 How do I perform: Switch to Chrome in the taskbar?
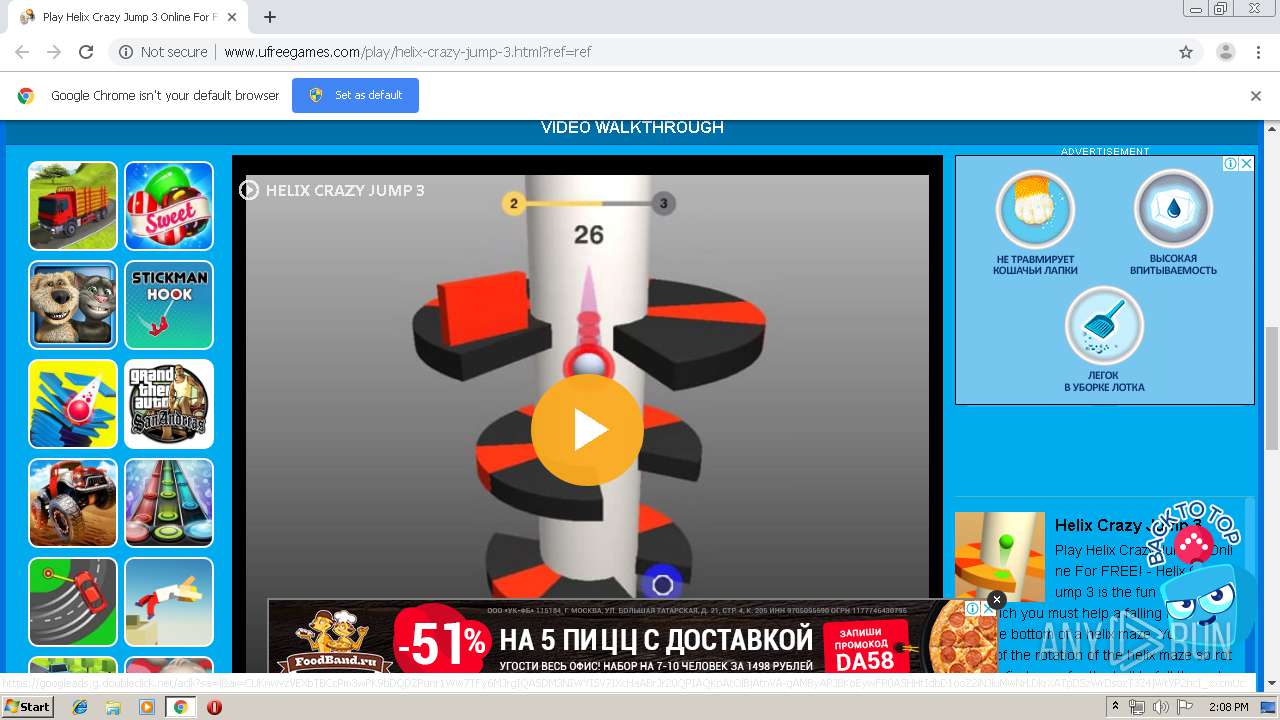coord(180,707)
